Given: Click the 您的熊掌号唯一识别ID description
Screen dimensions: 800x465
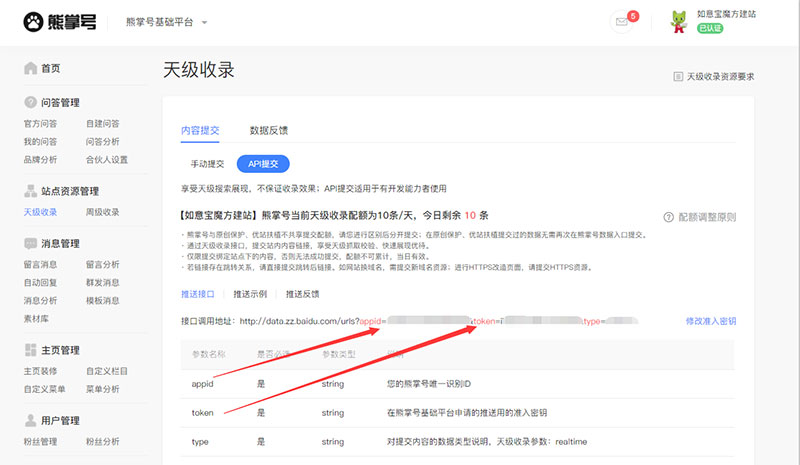Looking at the screenshot, I should [429, 384].
